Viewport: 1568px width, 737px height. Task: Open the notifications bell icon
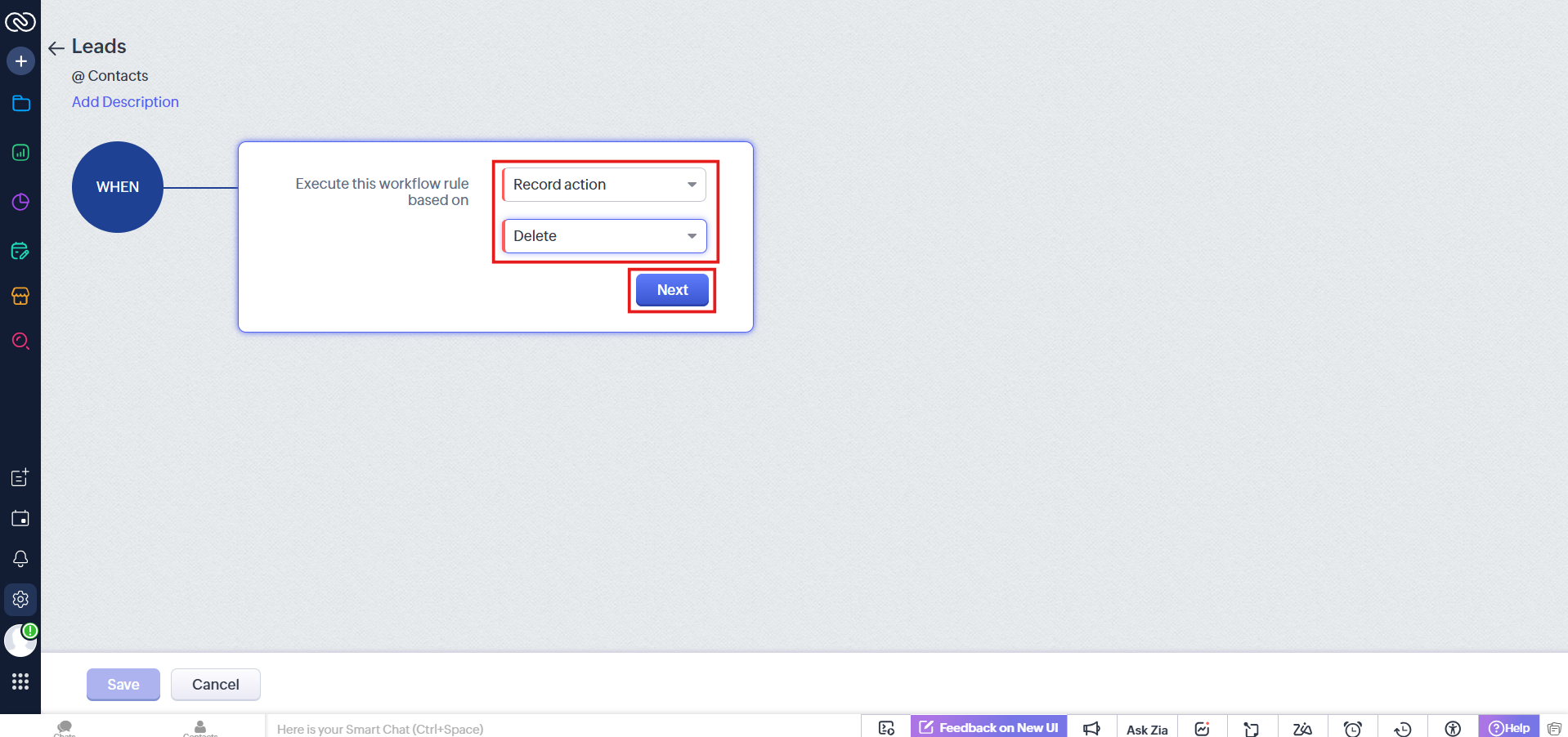point(20,559)
